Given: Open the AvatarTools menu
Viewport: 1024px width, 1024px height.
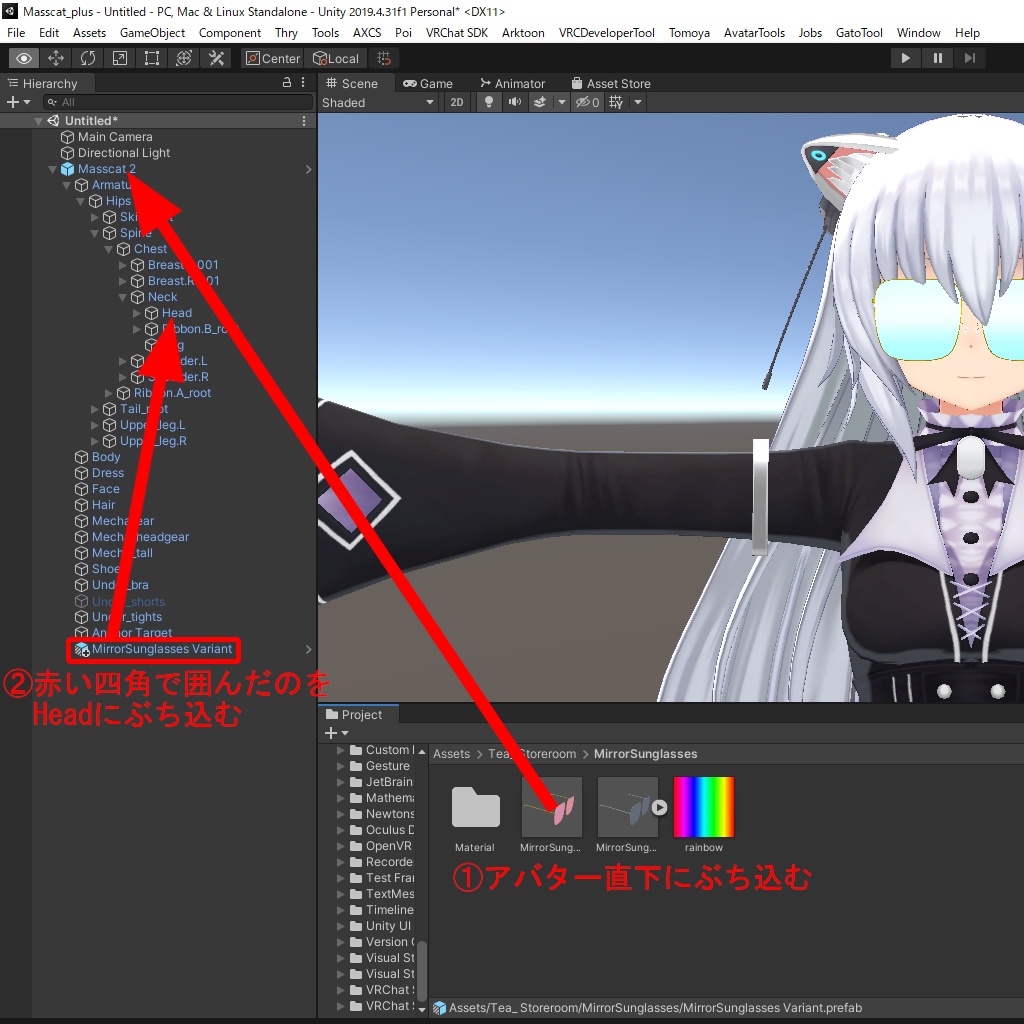Looking at the screenshot, I should (x=754, y=33).
